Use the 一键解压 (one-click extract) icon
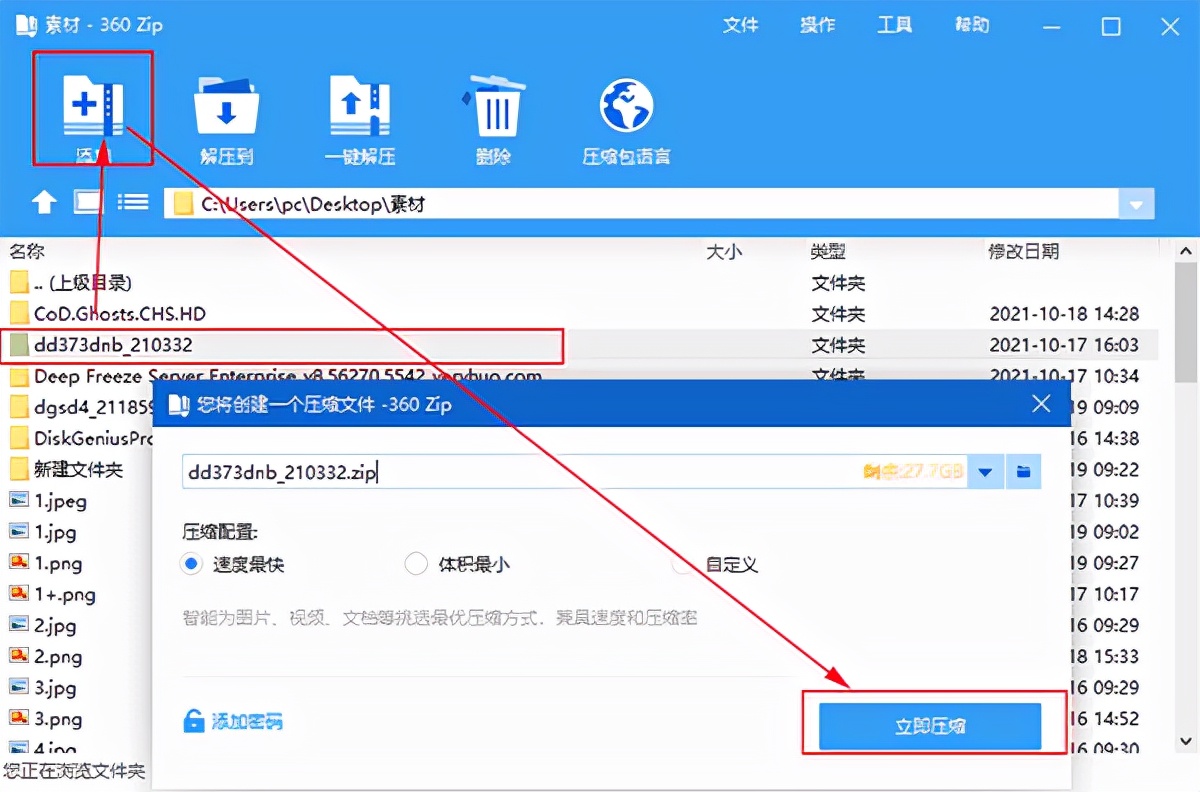This screenshot has height=792, width=1200. [360, 105]
